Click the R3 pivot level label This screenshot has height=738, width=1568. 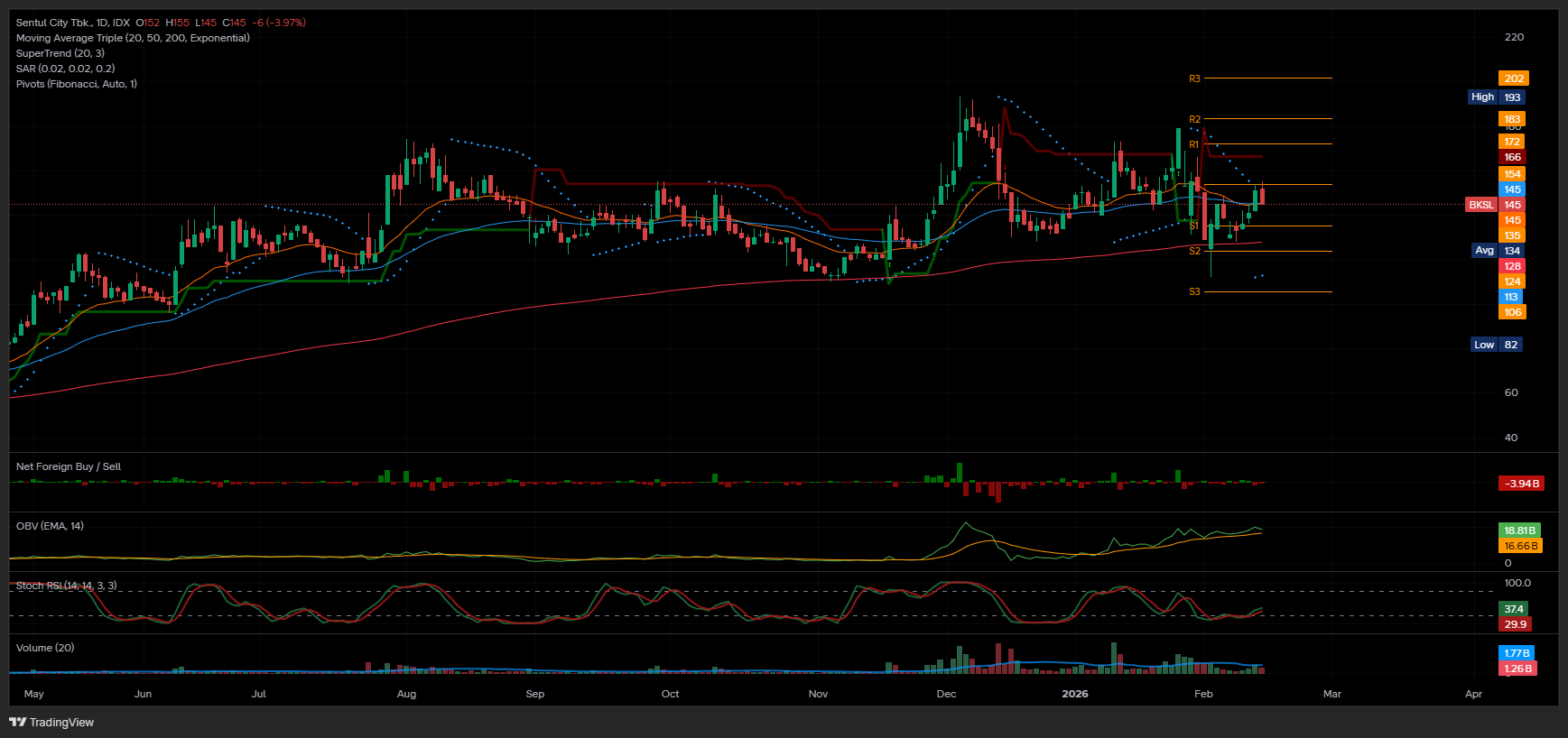pyautogui.click(x=1194, y=78)
